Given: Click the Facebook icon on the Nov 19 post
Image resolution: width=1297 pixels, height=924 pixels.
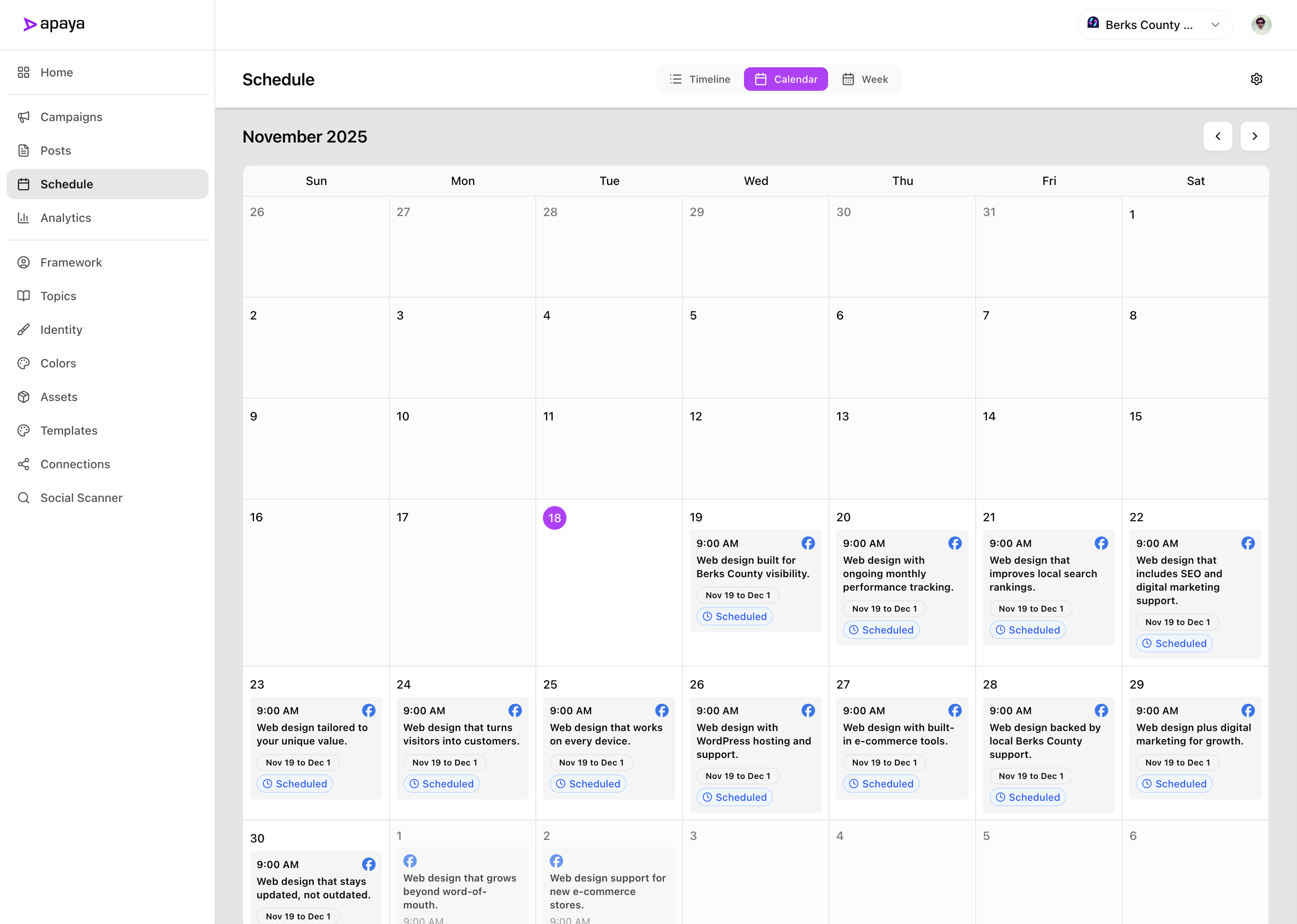Looking at the screenshot, I should pyautogui.click(x=808, y=544).
